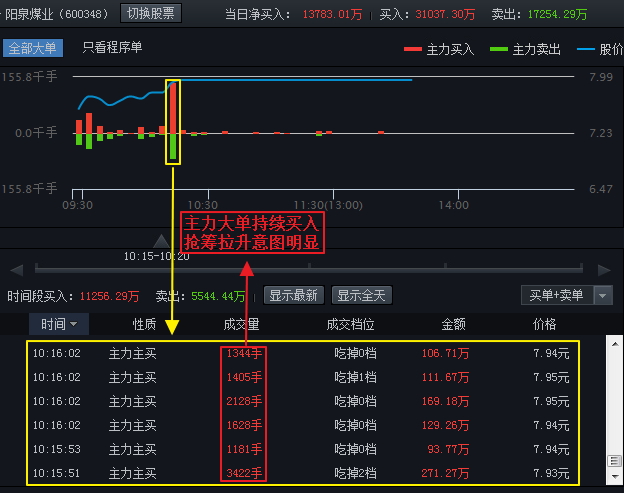Click the timeline right arrow

click(604, 271)
